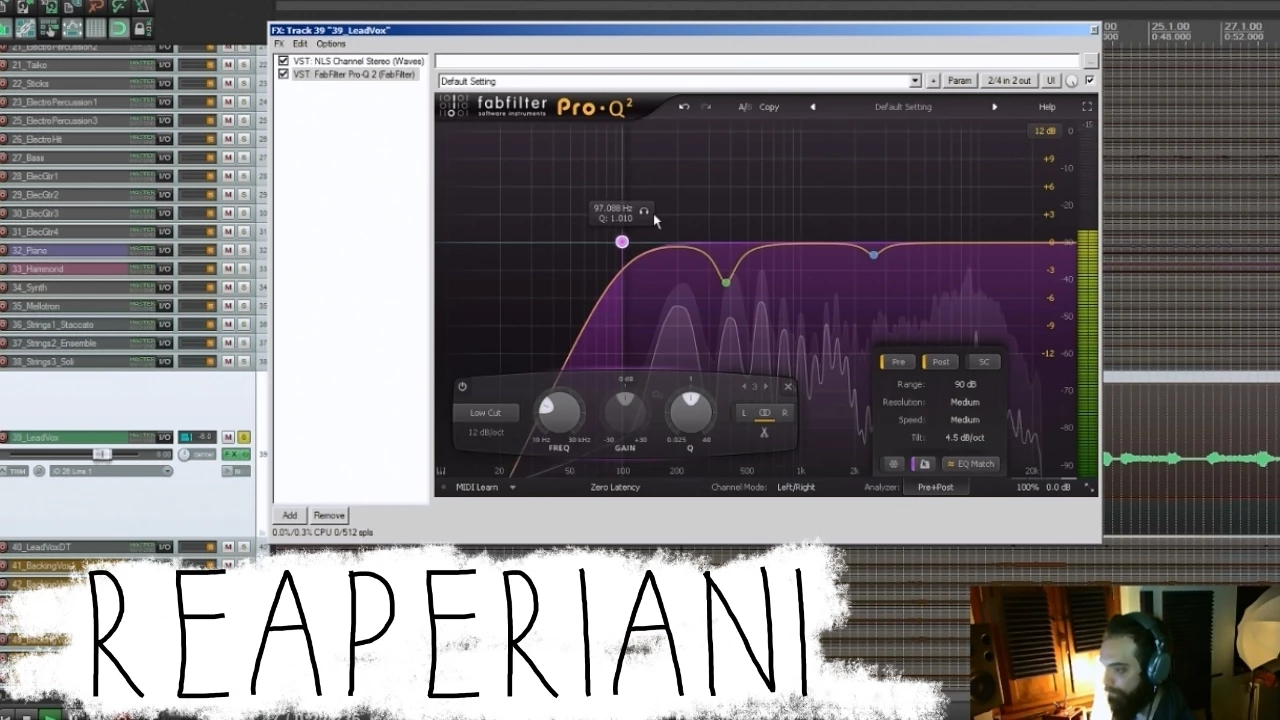Click the Param button
The image size is (1280, 720).
coord(959,81)
